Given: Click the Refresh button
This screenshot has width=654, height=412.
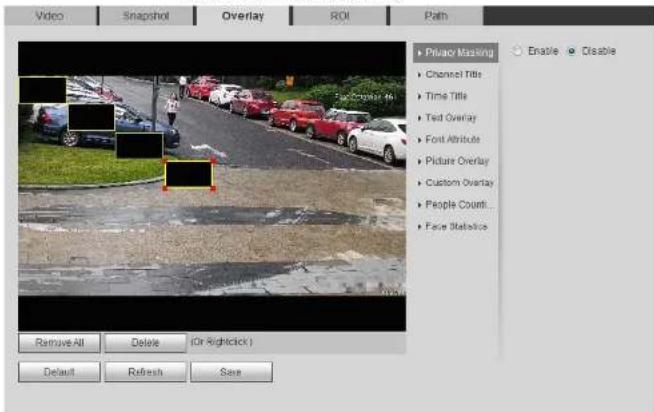Looking at the screenshot, I should pyautogui.click(x=145, y=372).
